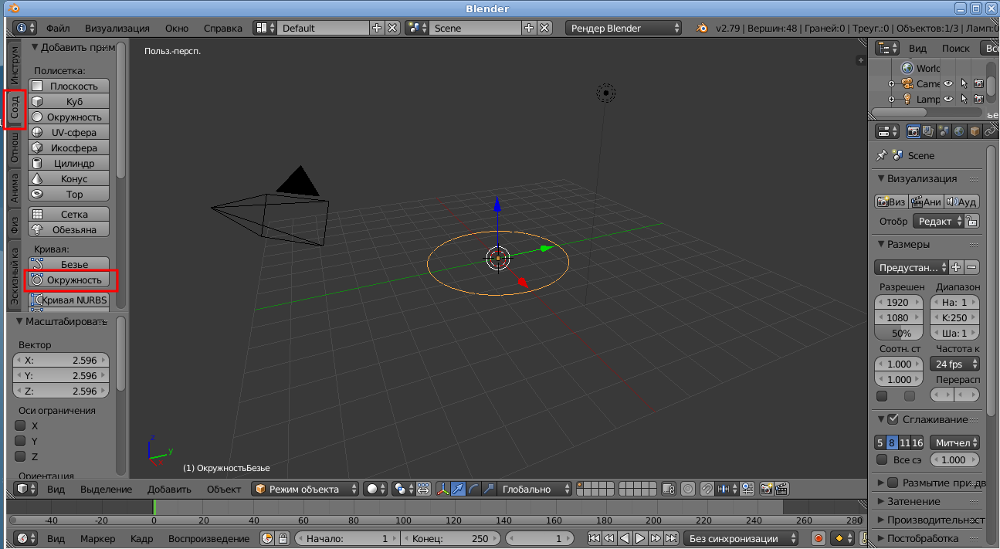Open the Scene properties tab icon

tap(943, 131)
